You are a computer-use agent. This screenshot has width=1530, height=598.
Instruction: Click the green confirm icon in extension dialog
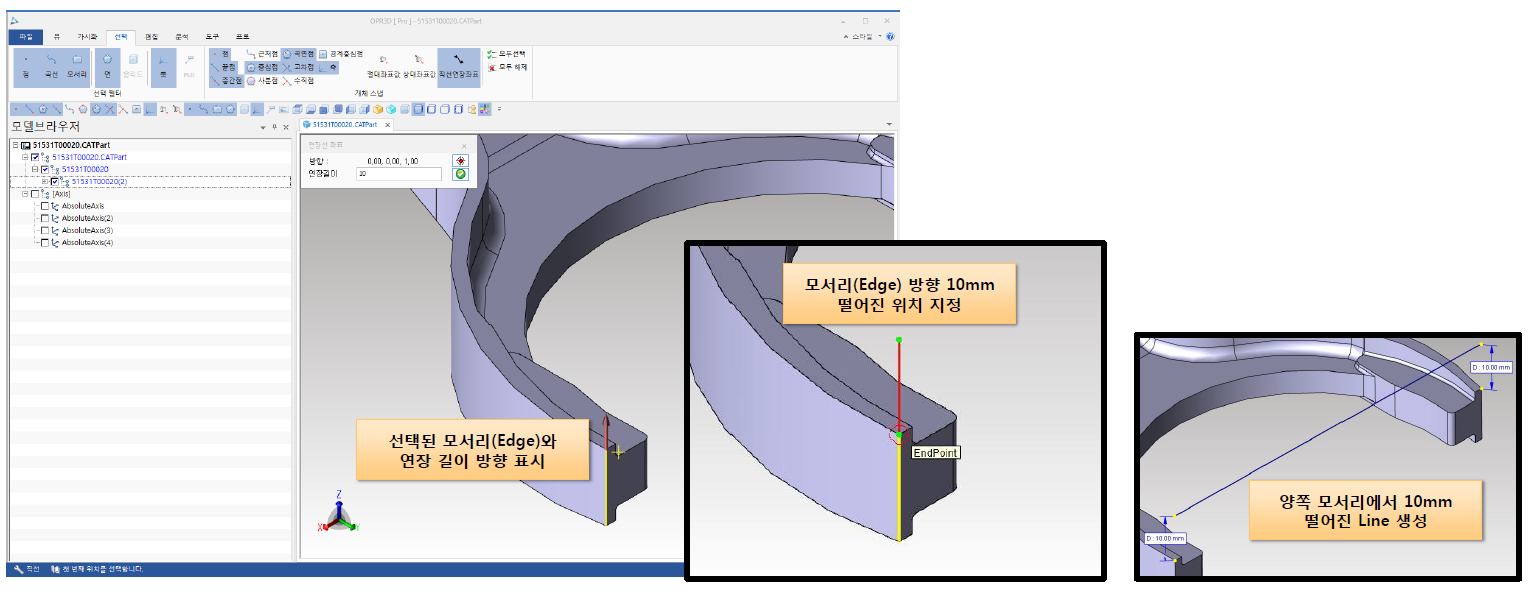(x=461, y=174)
